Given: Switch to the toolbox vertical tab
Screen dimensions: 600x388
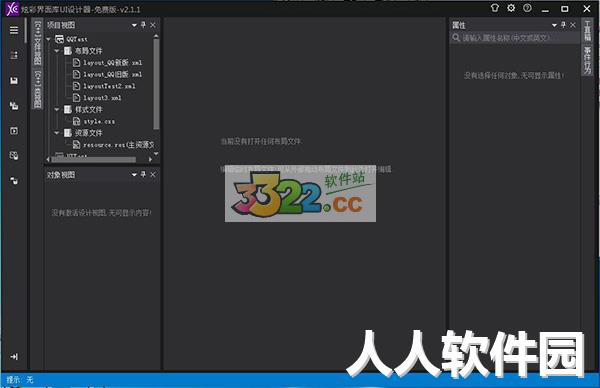Looking at the screenshot, I should point(587,31).
